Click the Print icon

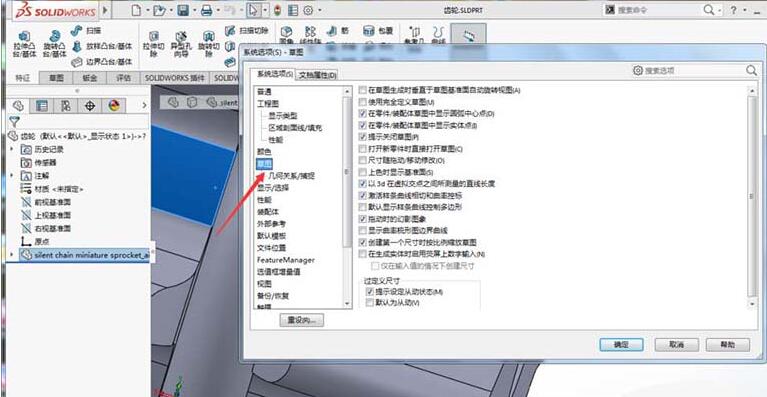(x=206, y=10)
